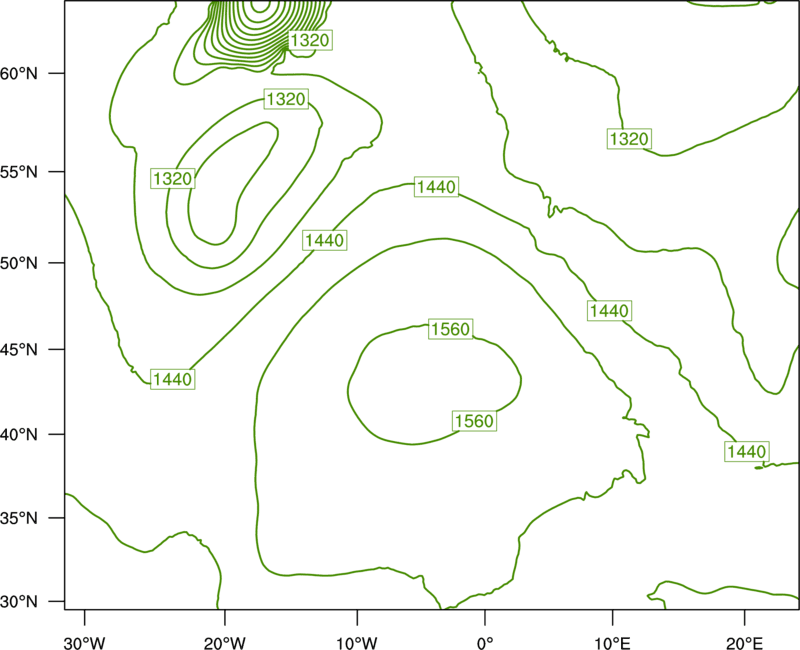Viewport: 800px width, 650px height.
Task: Select the 30°N latitude label
Action: [x=19, y=602]
